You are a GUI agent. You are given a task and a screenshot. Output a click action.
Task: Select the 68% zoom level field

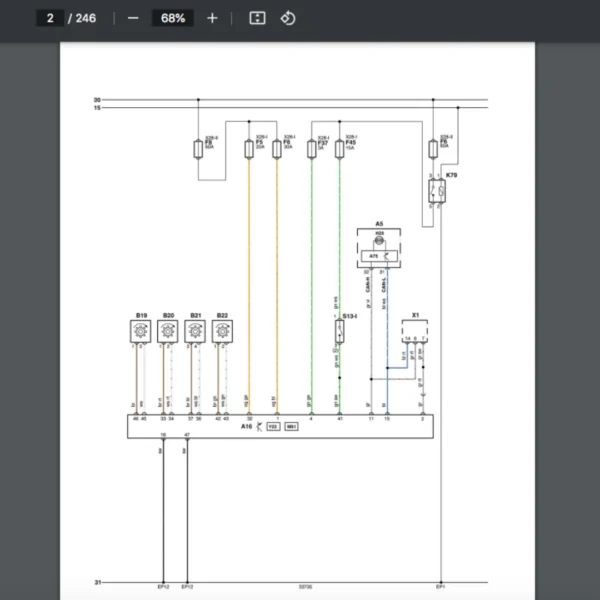tap(172, 18)
